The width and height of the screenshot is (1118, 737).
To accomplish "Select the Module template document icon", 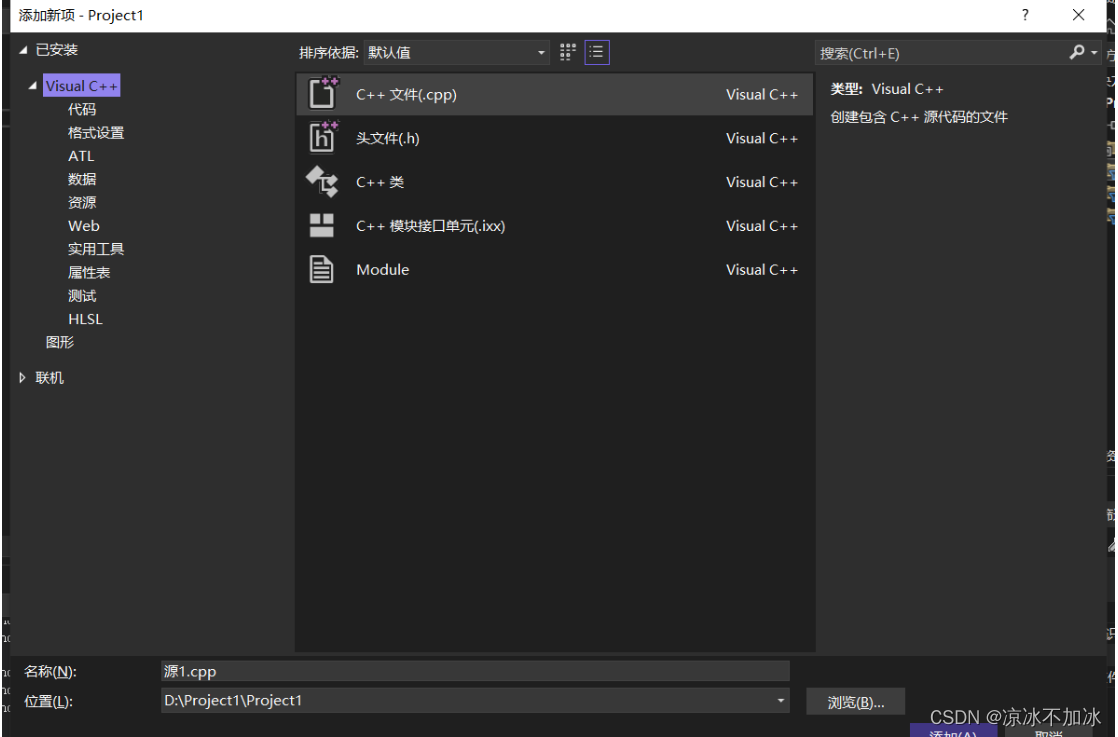I will (x=322, y=269).
